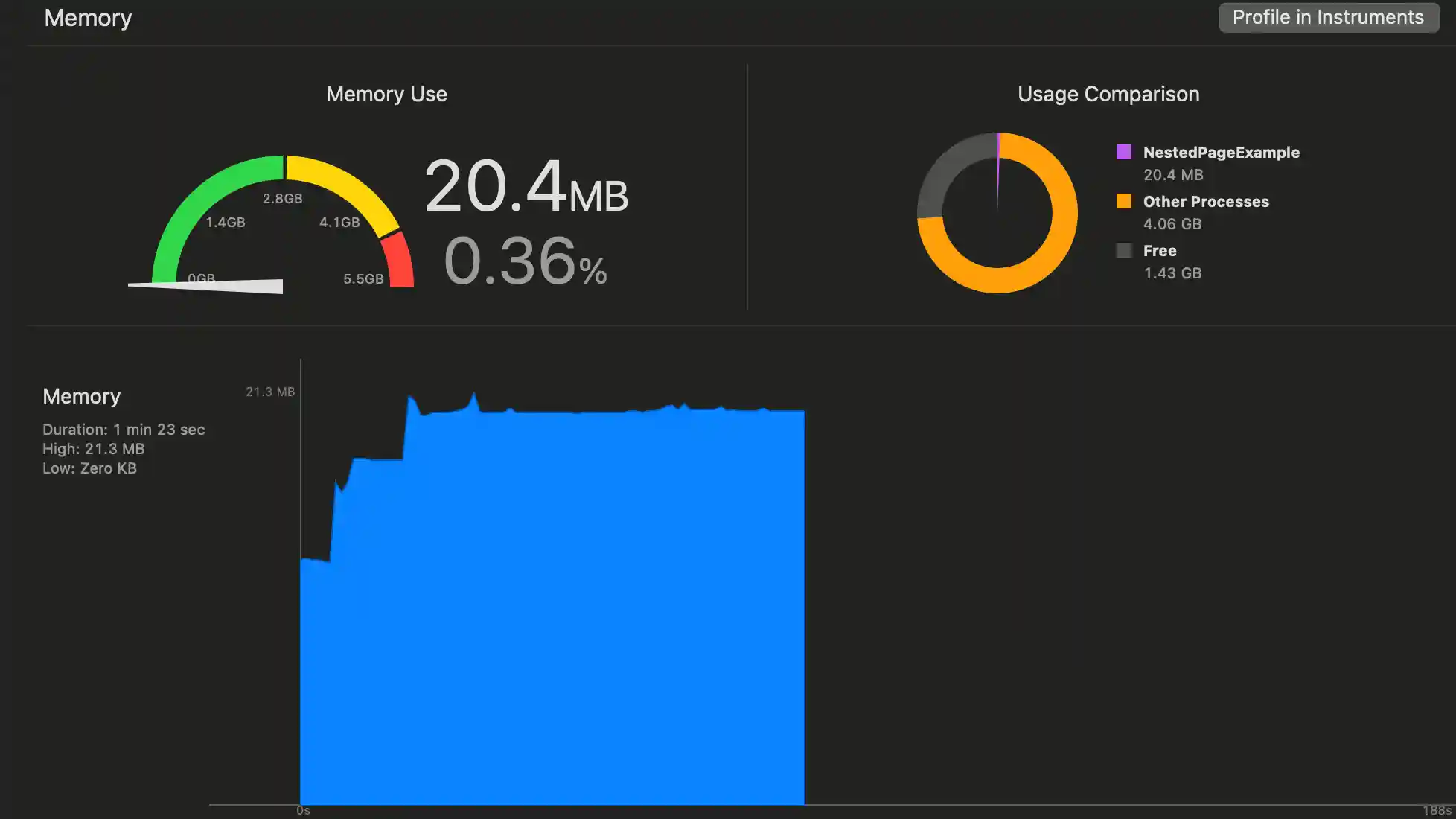
Task: Click the 21.3 MB y-axis label
Action: click(x=270, y=392)
